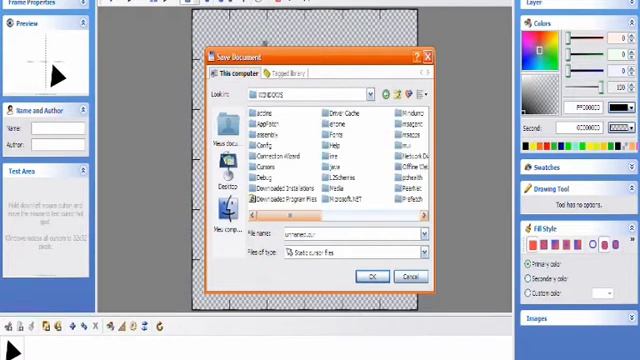The width and height of the screenshot is (640, 360).
Task: Expand the Swatches panel
Action: tap(631, 167)
